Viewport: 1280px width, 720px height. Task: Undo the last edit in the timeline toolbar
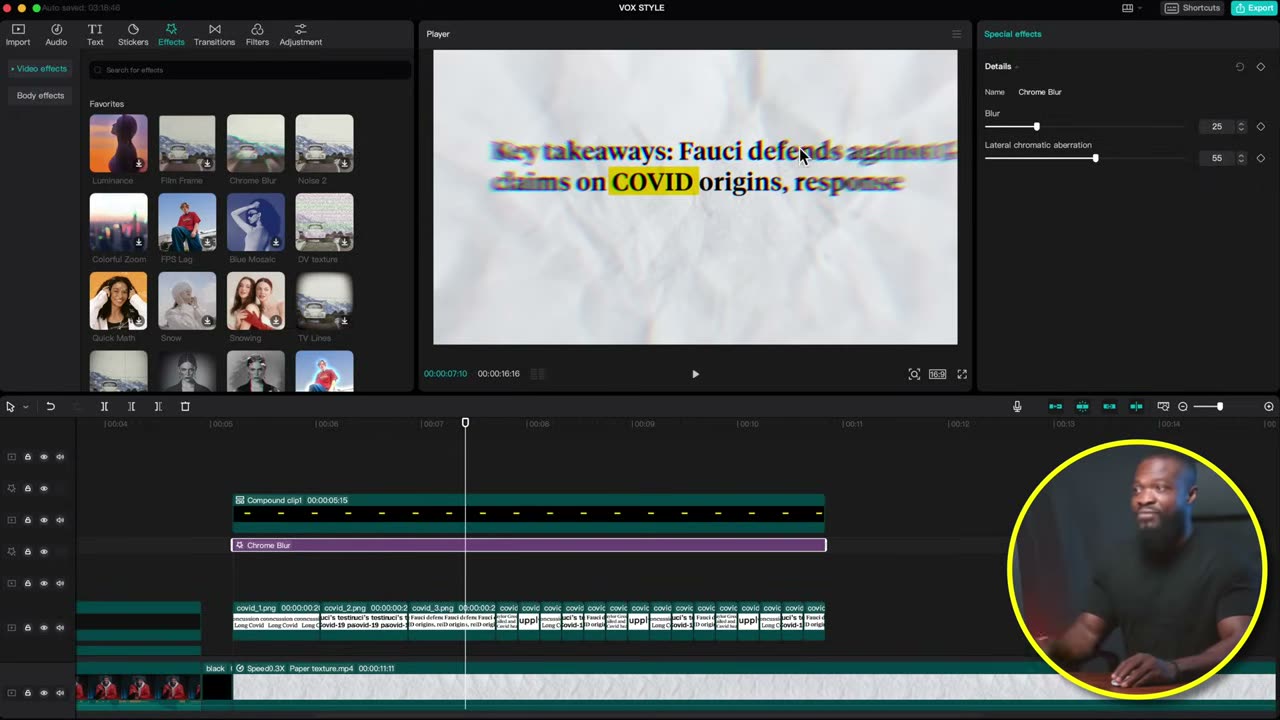tap(50, 407)
